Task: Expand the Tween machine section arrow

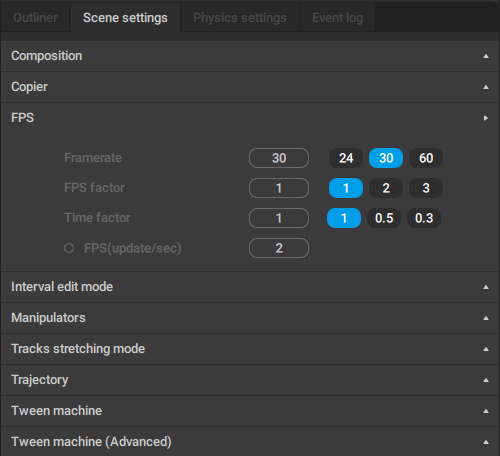Action: (x=486, y=411)
